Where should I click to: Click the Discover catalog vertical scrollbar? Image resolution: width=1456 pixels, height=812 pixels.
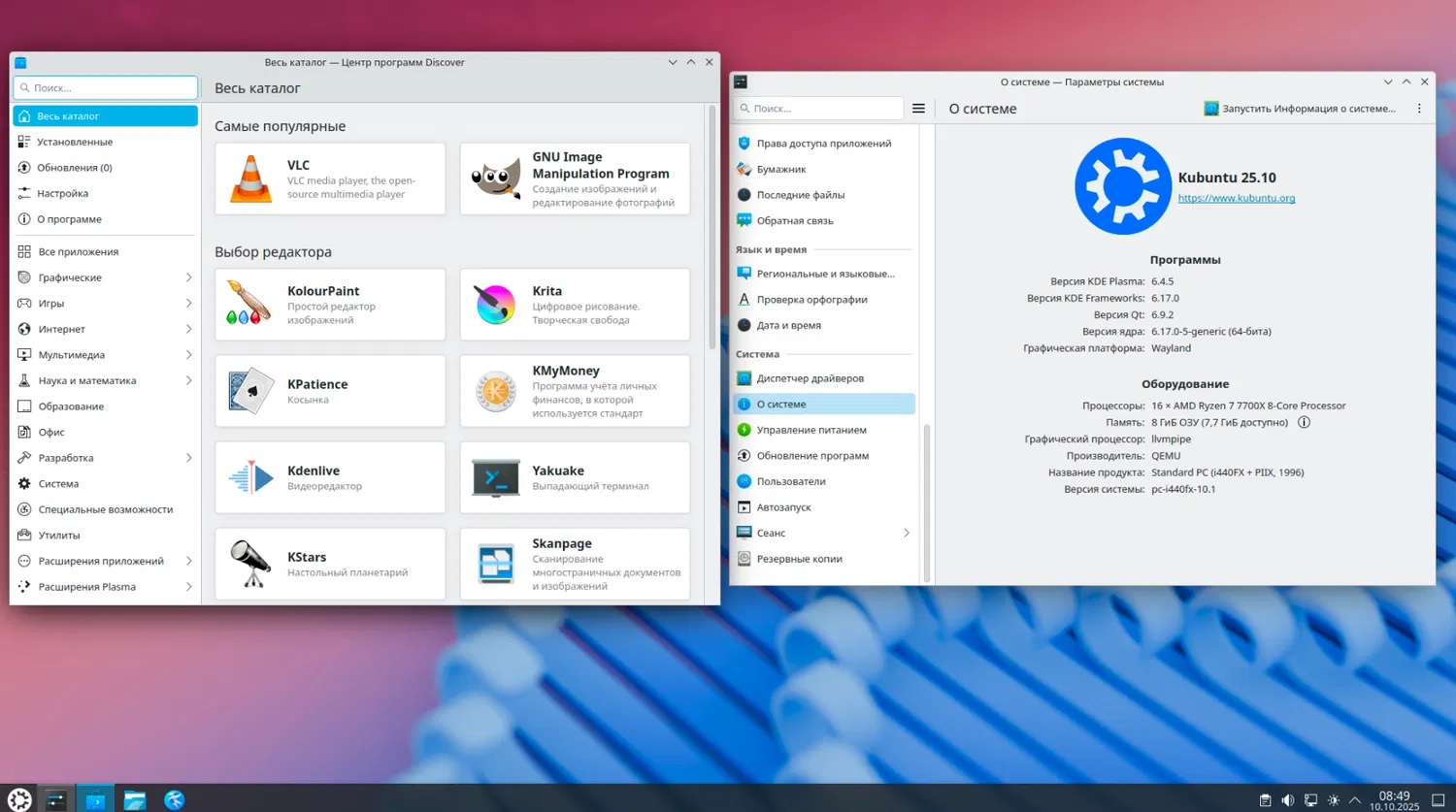(x=712, y=228)
